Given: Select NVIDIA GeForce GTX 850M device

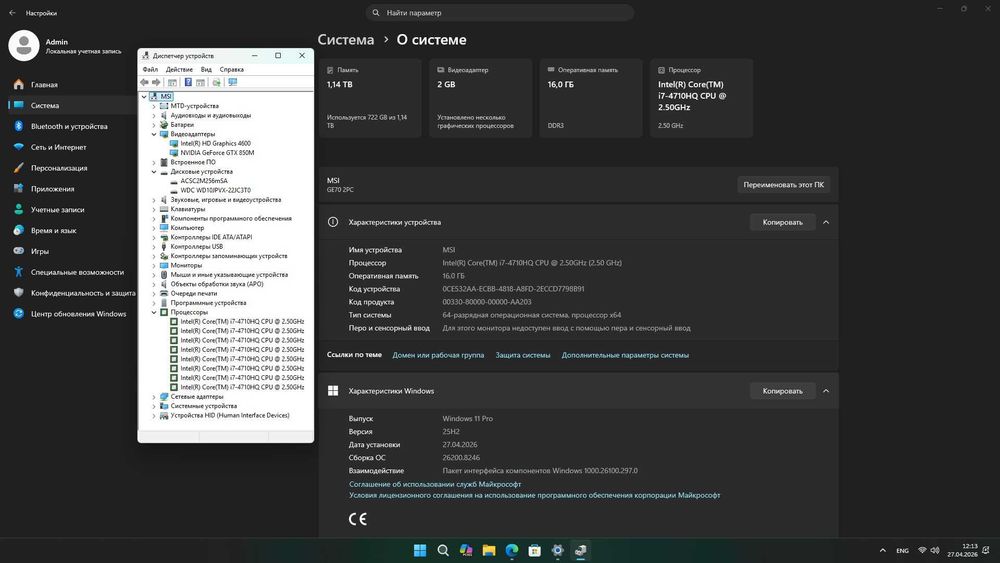Looking at the screenshot, I should (x=217, y=153).
